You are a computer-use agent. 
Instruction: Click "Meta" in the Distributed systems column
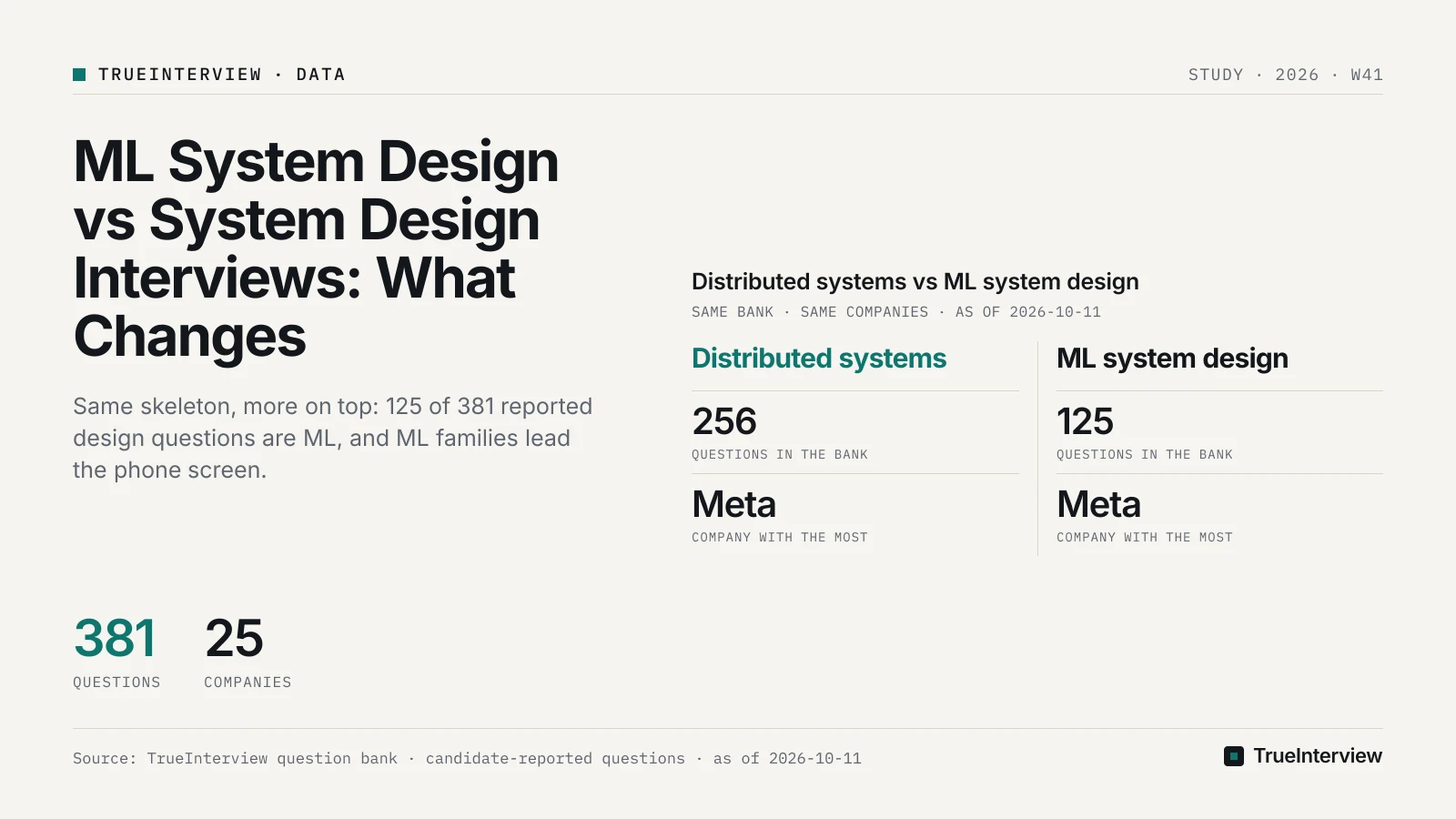[734, 504]
